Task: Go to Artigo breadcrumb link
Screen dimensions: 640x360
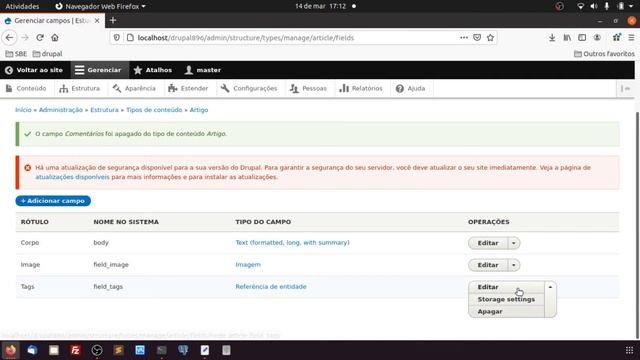Action: point(199,110)
